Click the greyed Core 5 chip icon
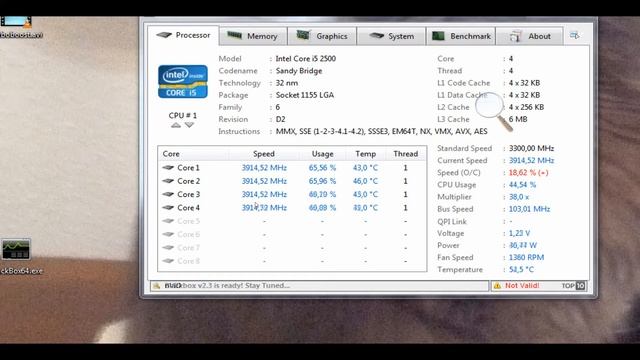The width and height of the screenshot is (640, 360). click(168, 221)
